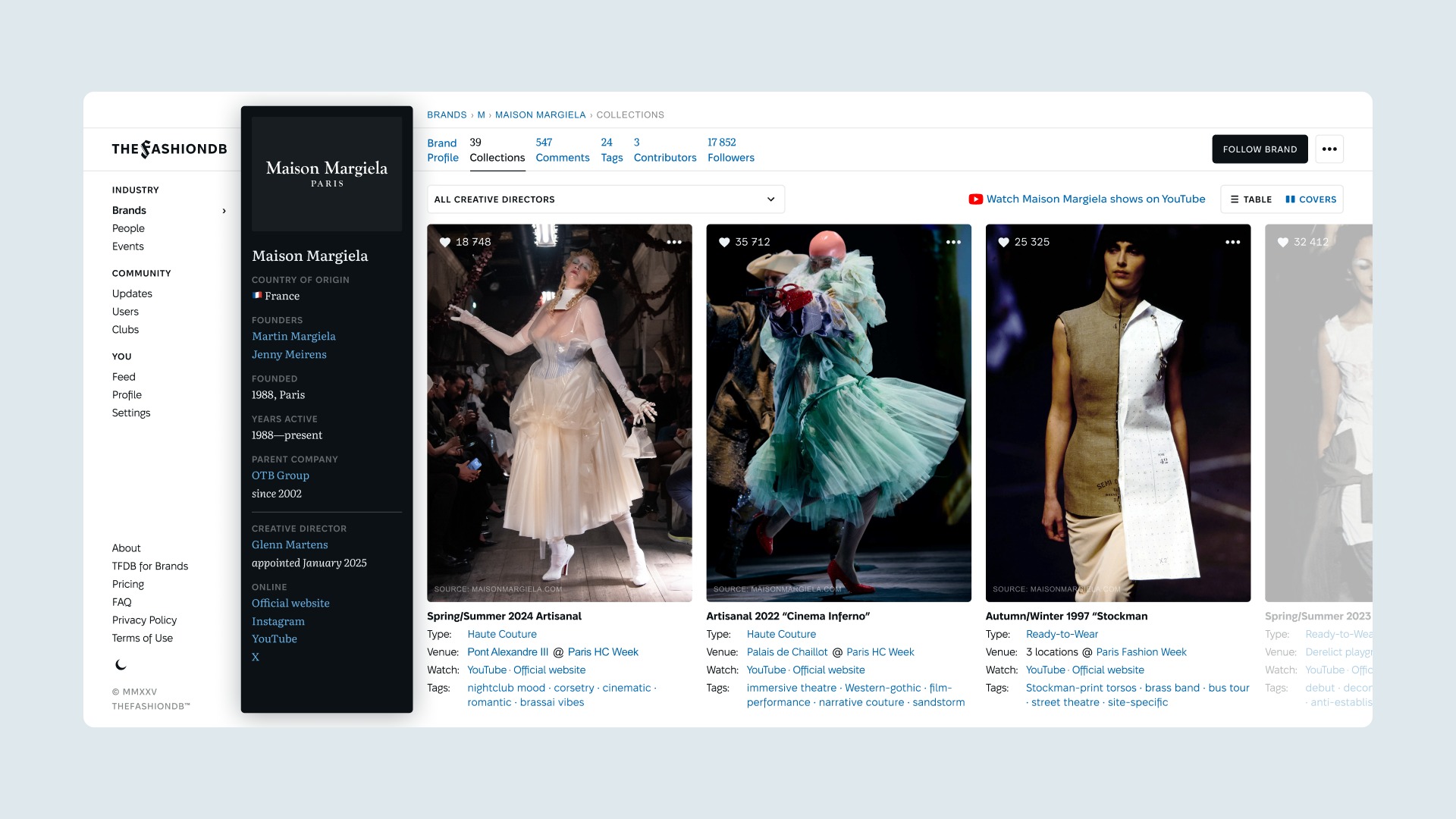
Task: Expand the Brands sidebar chevron
Action: (x=224, y=211)
